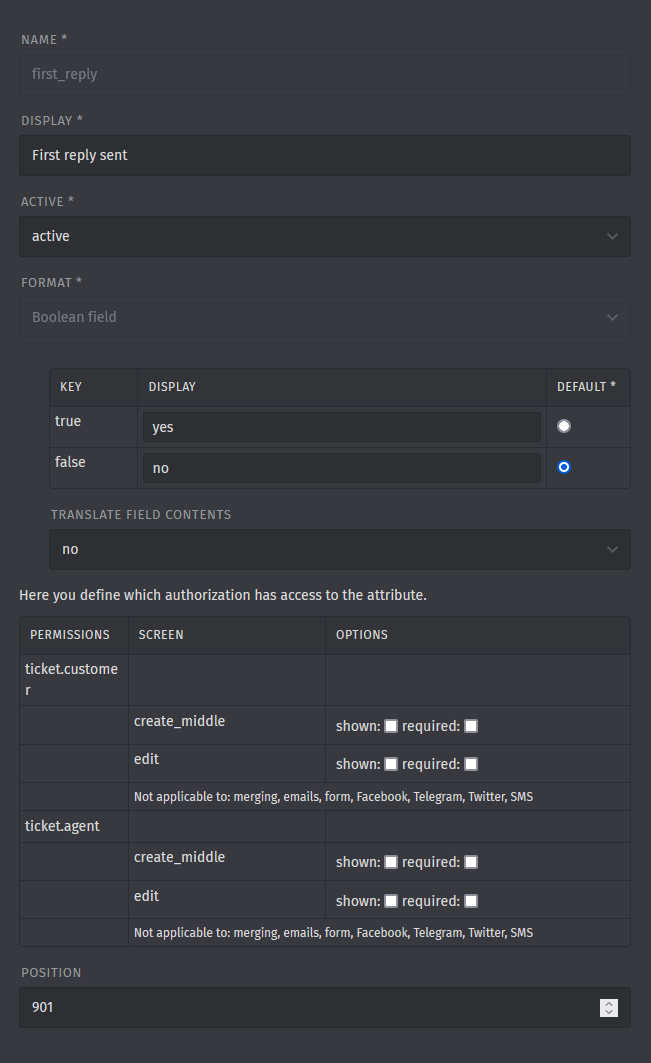Select the false default radio button
Viewport: 651px width, 1063px height.
[564, 467]
